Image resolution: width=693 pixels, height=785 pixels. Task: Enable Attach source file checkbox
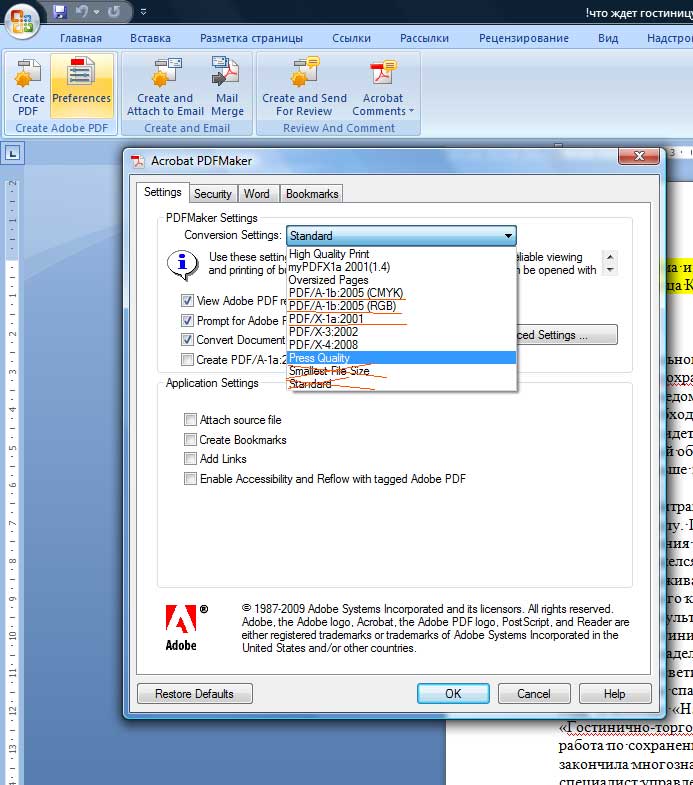pyautogui.click(x=190, y=419)
